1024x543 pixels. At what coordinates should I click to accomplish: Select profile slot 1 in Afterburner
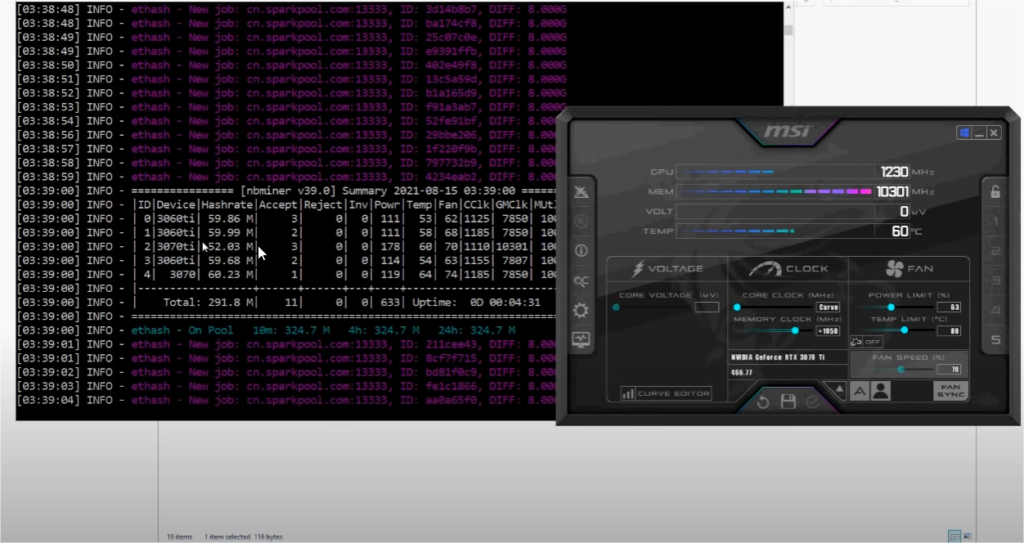pos(996,222)
